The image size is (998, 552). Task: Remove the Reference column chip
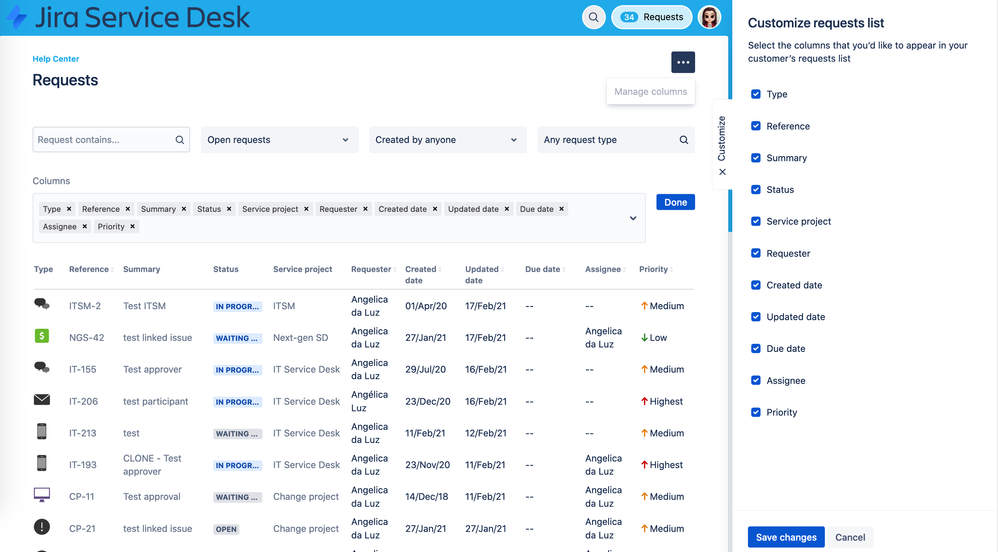[127, 209]
